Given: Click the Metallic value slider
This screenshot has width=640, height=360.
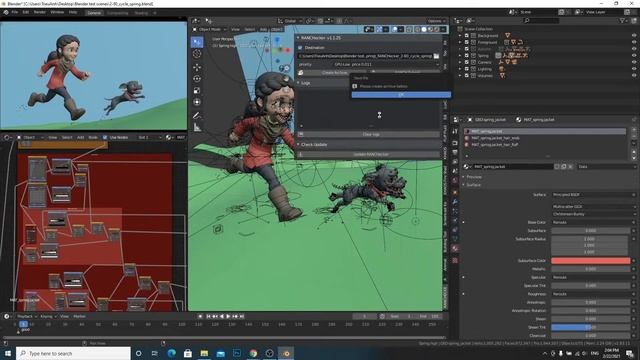Looking at the screenshot, I should click(591, 269).
